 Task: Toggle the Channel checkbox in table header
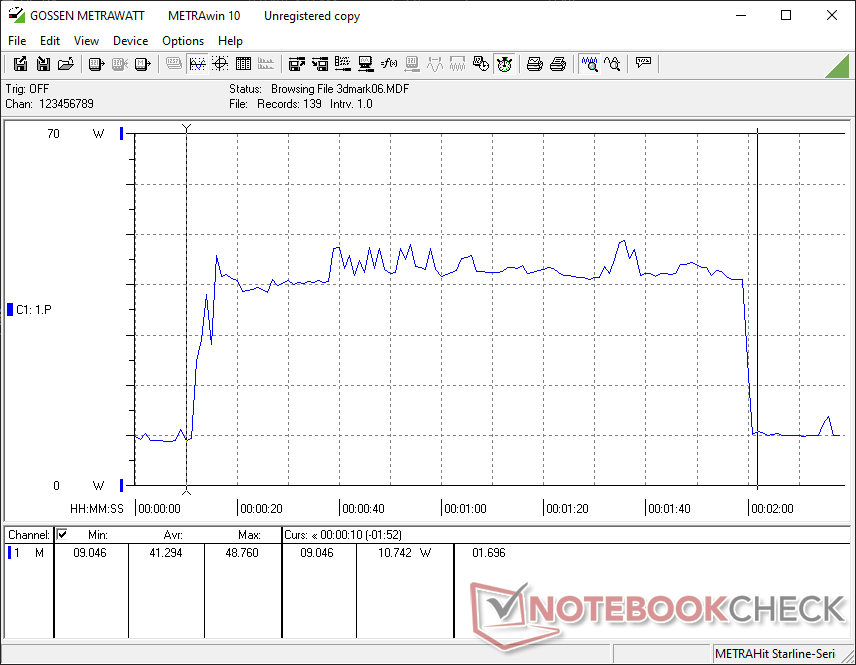coord(62,534)
